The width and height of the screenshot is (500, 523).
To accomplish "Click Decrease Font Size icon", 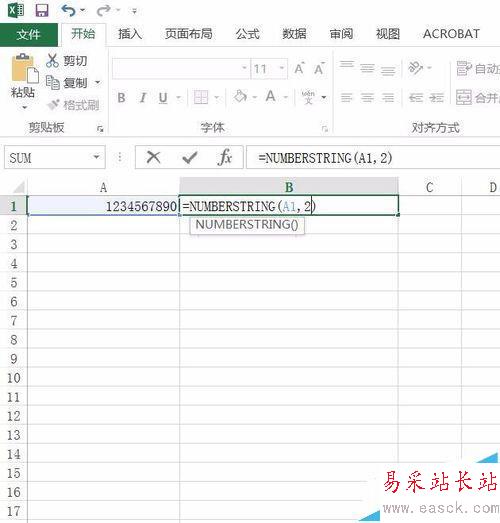I will point(320,69).
